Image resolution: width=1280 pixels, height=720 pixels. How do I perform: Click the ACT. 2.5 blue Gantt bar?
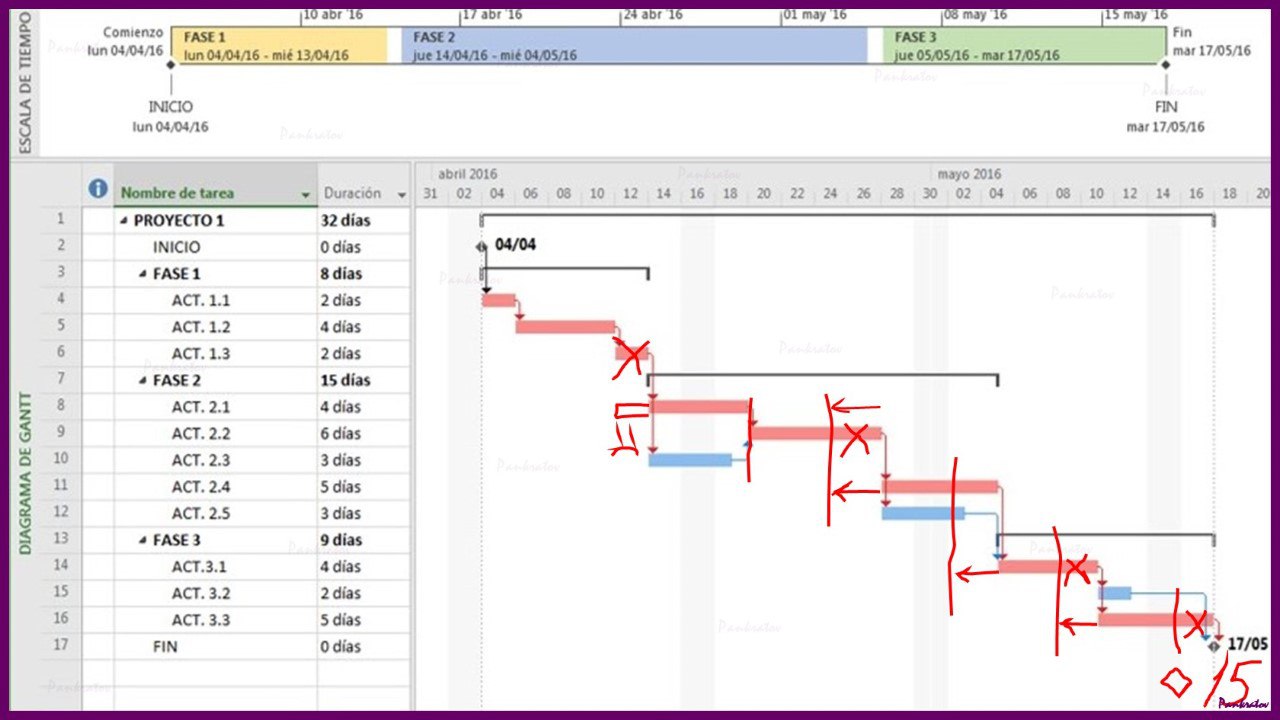(x=923, y=513)
